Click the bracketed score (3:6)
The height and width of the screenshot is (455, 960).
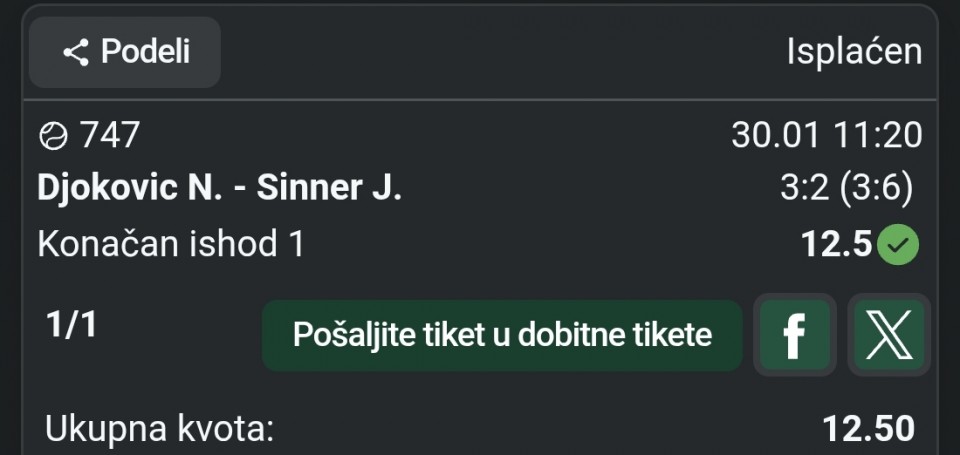click(877, 188)
